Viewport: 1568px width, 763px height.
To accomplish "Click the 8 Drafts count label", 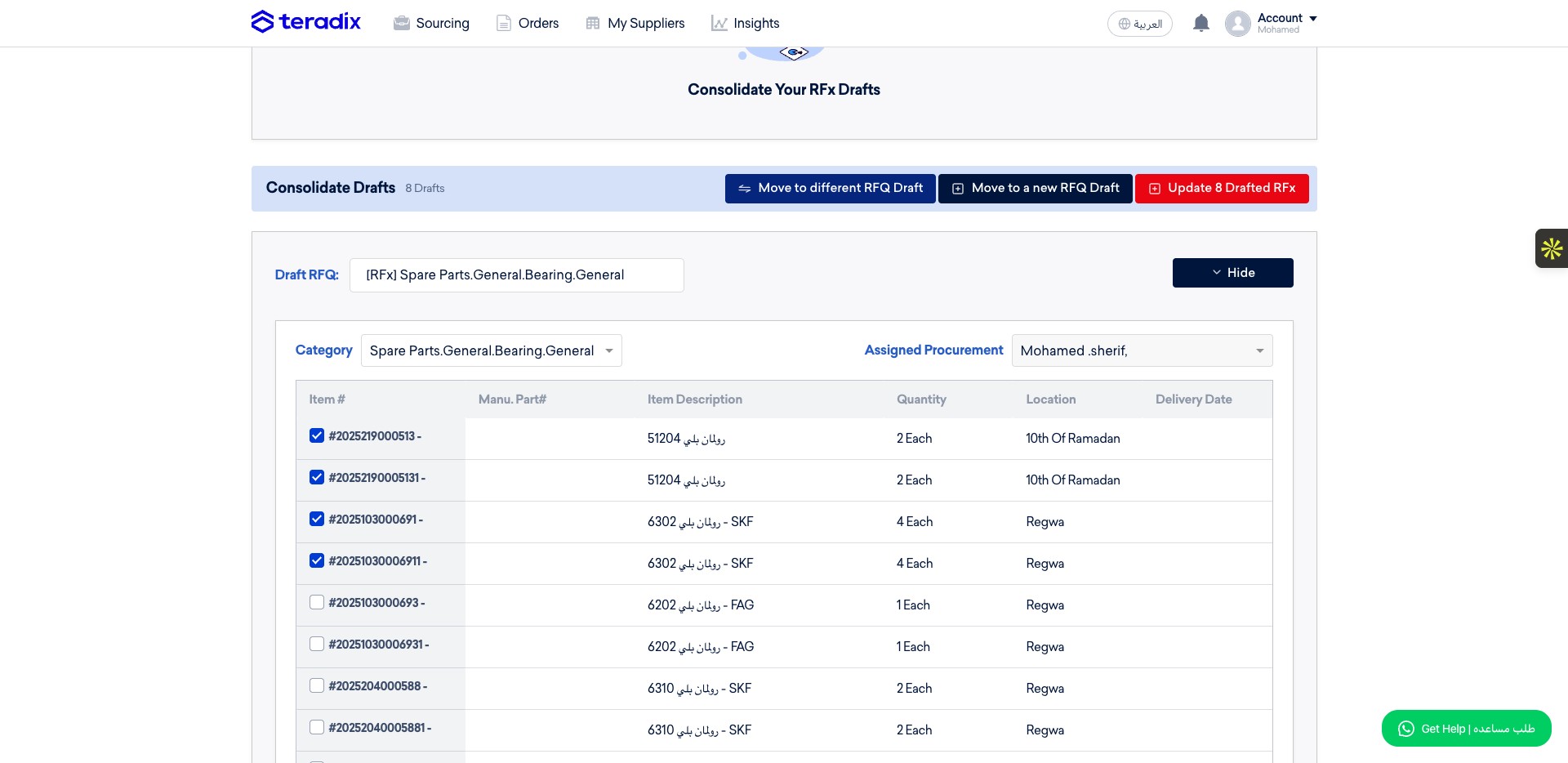I will (x=425, y=188).
